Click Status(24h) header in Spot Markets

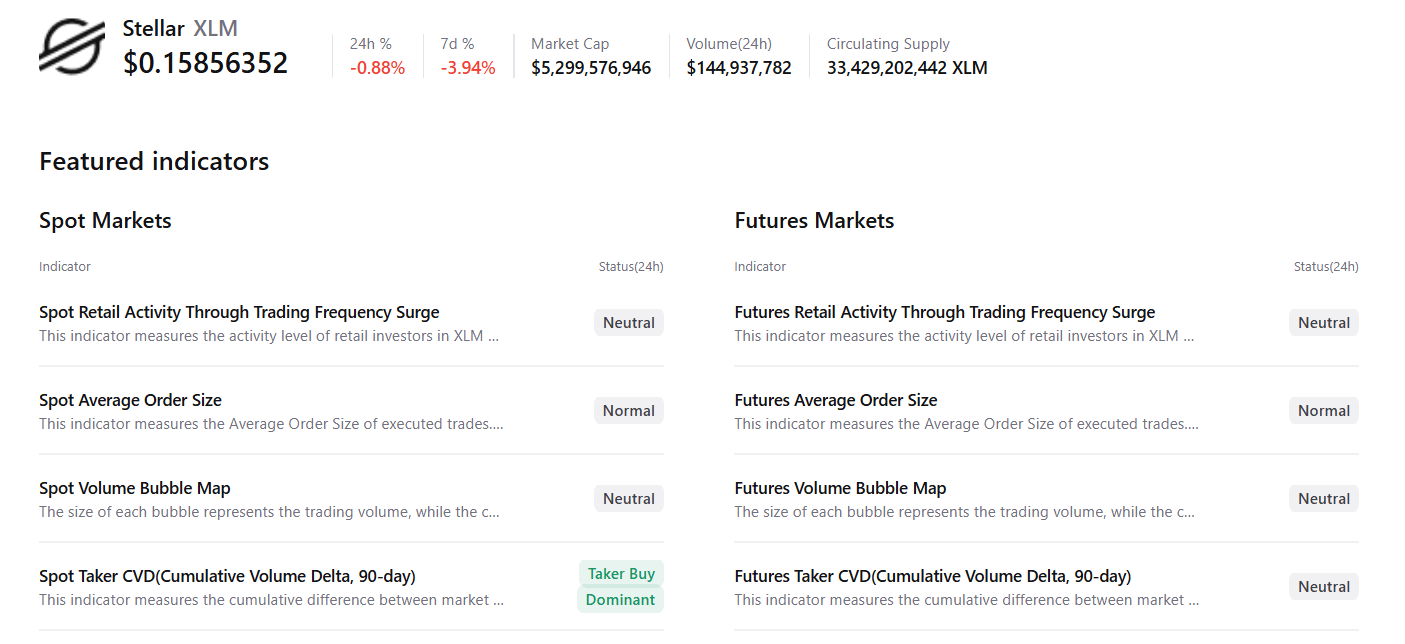coord(631,267)
